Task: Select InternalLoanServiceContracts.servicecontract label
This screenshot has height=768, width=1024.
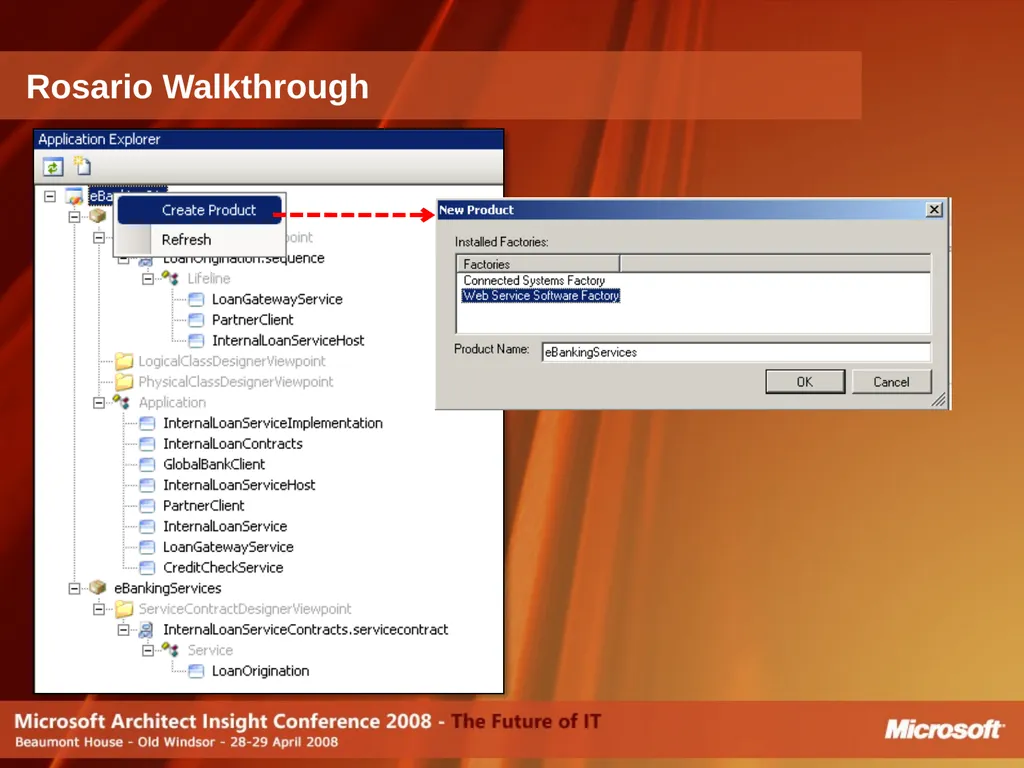Action: [x=306, y=630]
